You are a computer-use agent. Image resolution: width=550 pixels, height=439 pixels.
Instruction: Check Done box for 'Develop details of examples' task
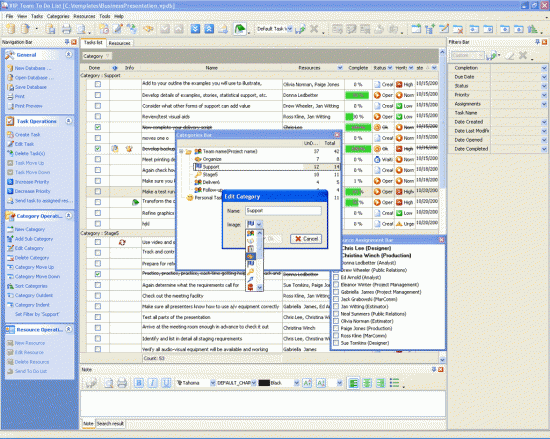98,95
